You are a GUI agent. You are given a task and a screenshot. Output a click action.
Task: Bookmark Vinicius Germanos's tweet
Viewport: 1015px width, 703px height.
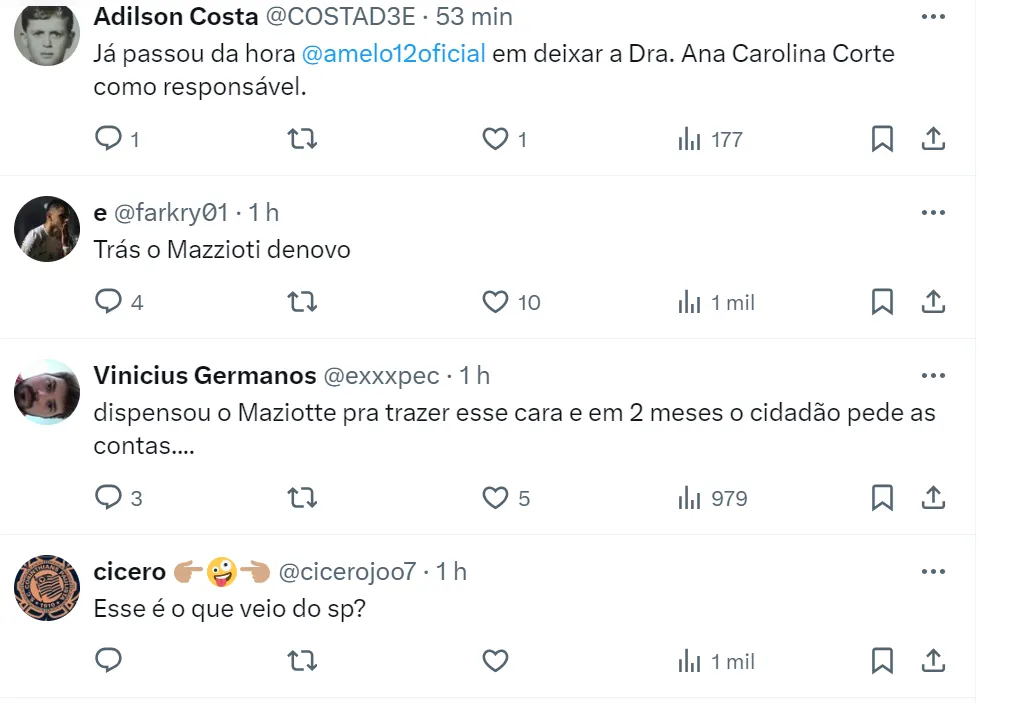pyautogui.click(x=882, y=497)
